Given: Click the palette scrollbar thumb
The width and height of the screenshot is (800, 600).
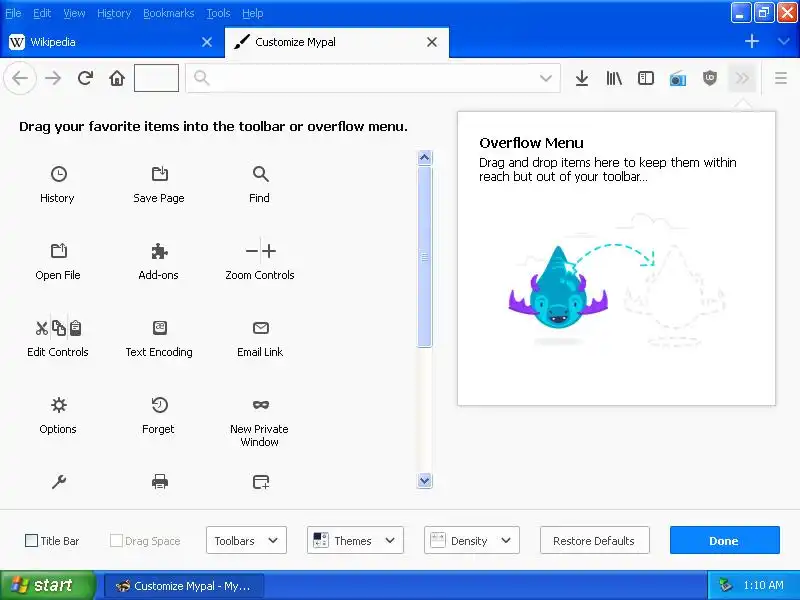Looking at the screenshot, I should click(424, 257).
